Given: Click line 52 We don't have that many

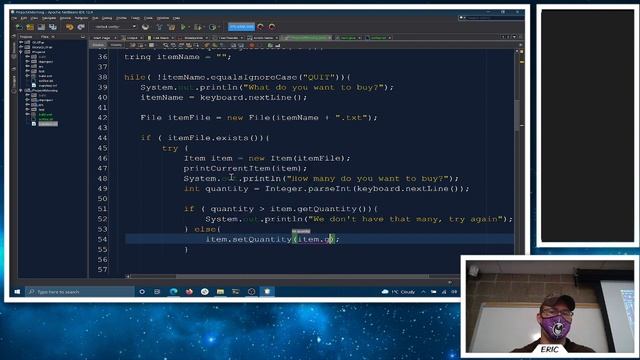Looking at the screenshot, I should 359,219.
